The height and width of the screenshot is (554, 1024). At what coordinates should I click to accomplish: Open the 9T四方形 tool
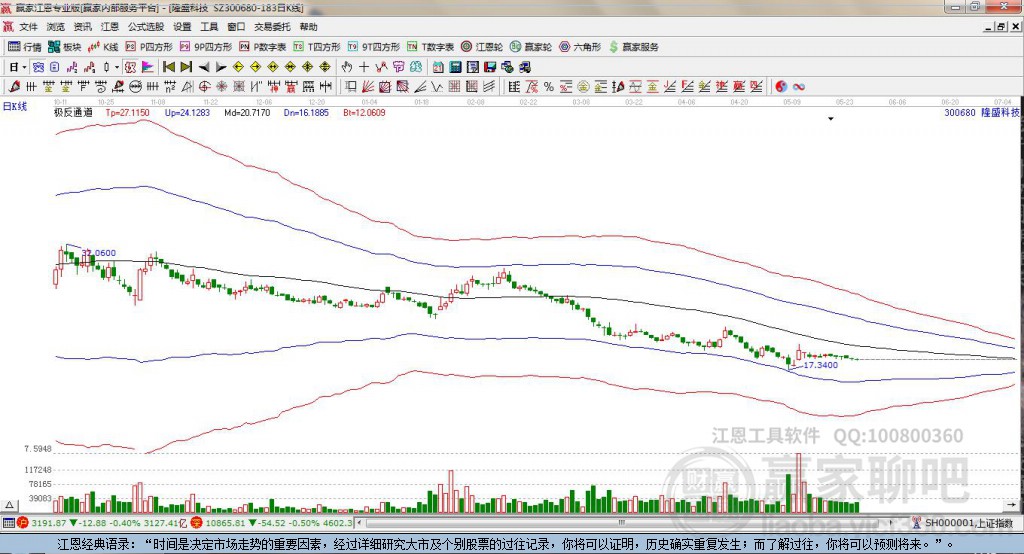[374, 47]
